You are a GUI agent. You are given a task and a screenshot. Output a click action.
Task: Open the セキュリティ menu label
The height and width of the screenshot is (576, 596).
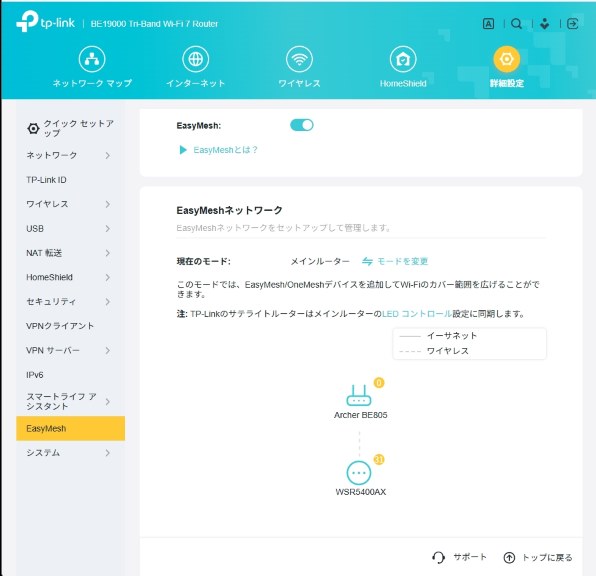coord(51,302)
